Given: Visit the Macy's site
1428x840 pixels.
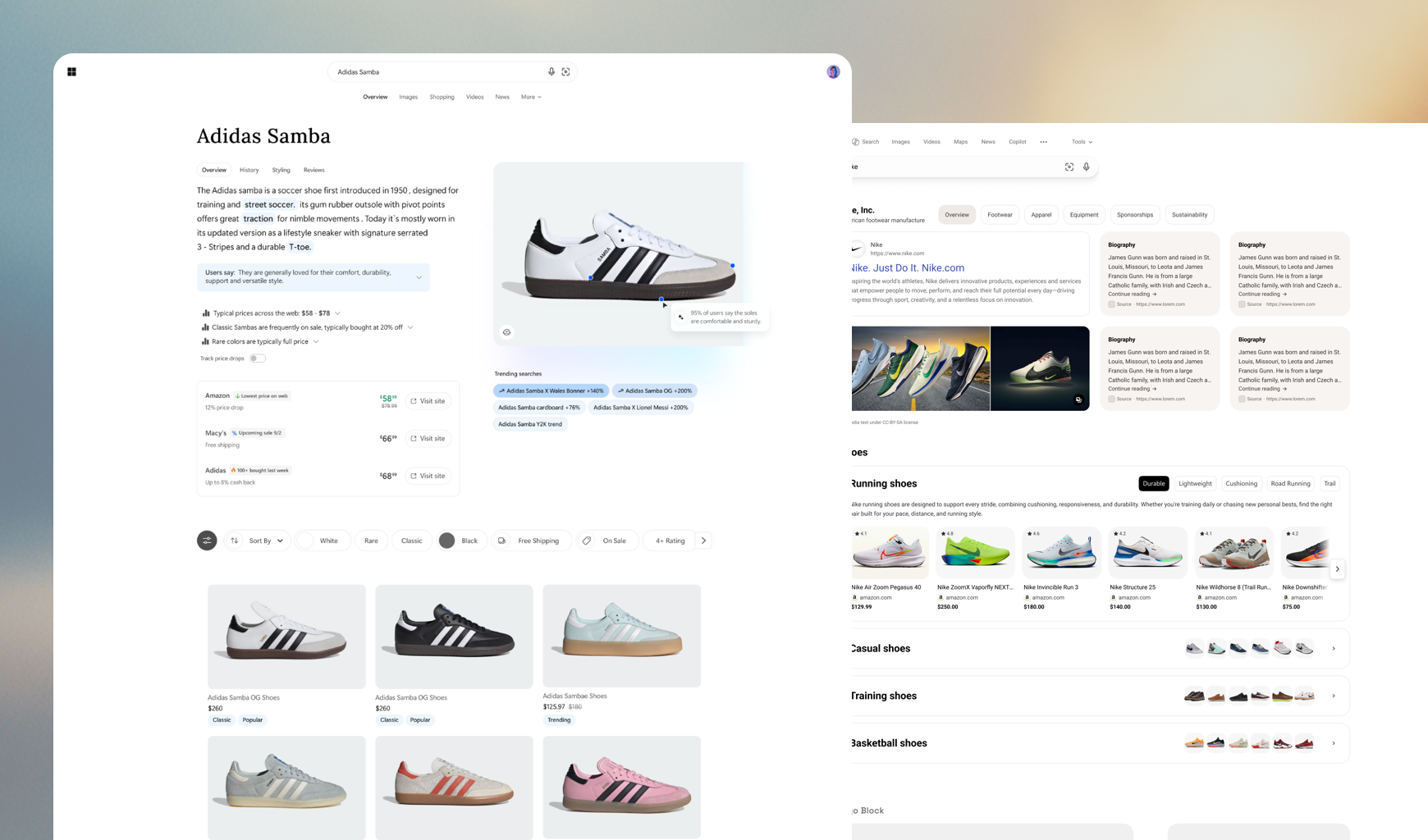Looking at the screenshot, I should pyautogui.click(x=428, y=439).
